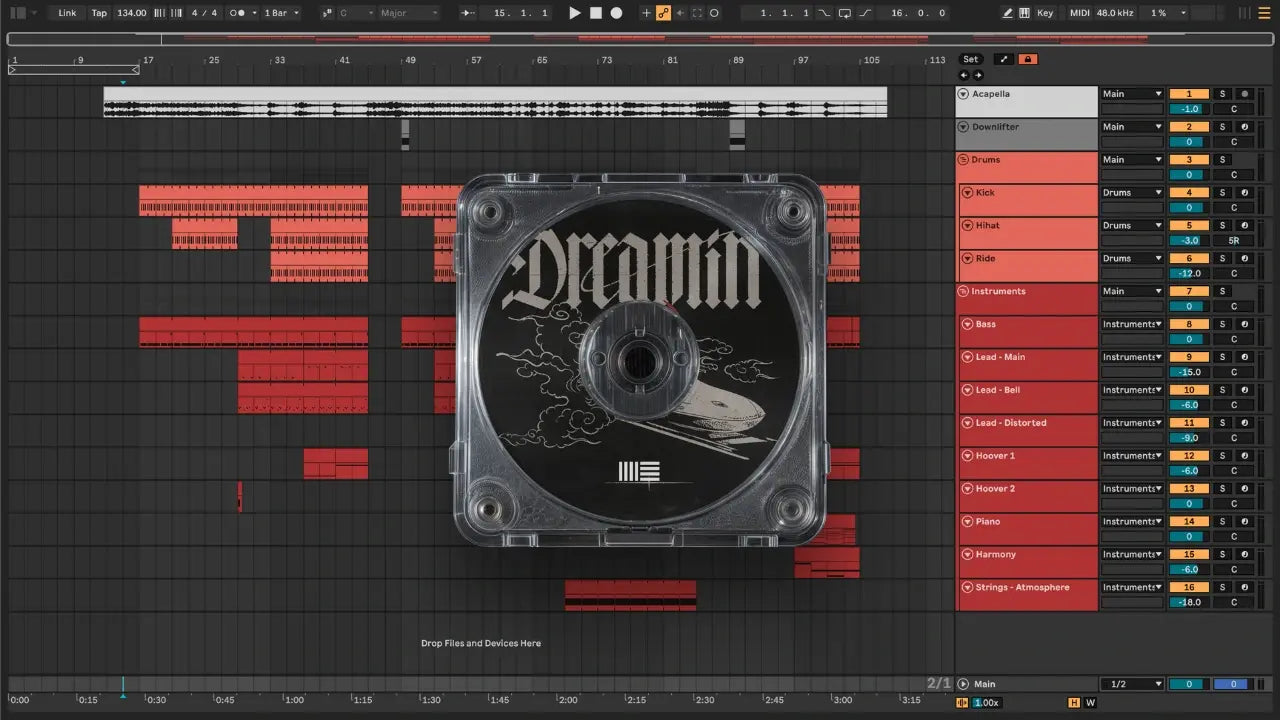Open the Key map mode
Screen dimensions: 1280x720
(x=1045, y=13)
